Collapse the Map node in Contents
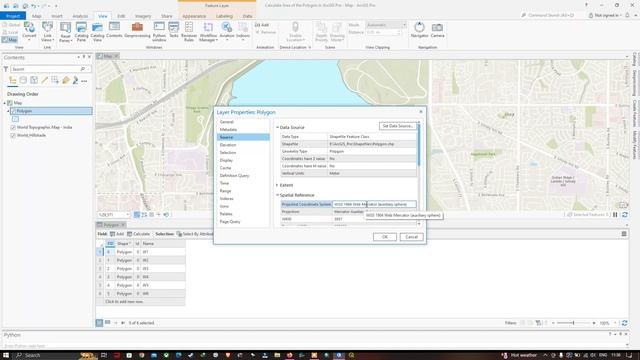Image resolution: width=640 pixels, height=360 pixels. coord(5,103)
